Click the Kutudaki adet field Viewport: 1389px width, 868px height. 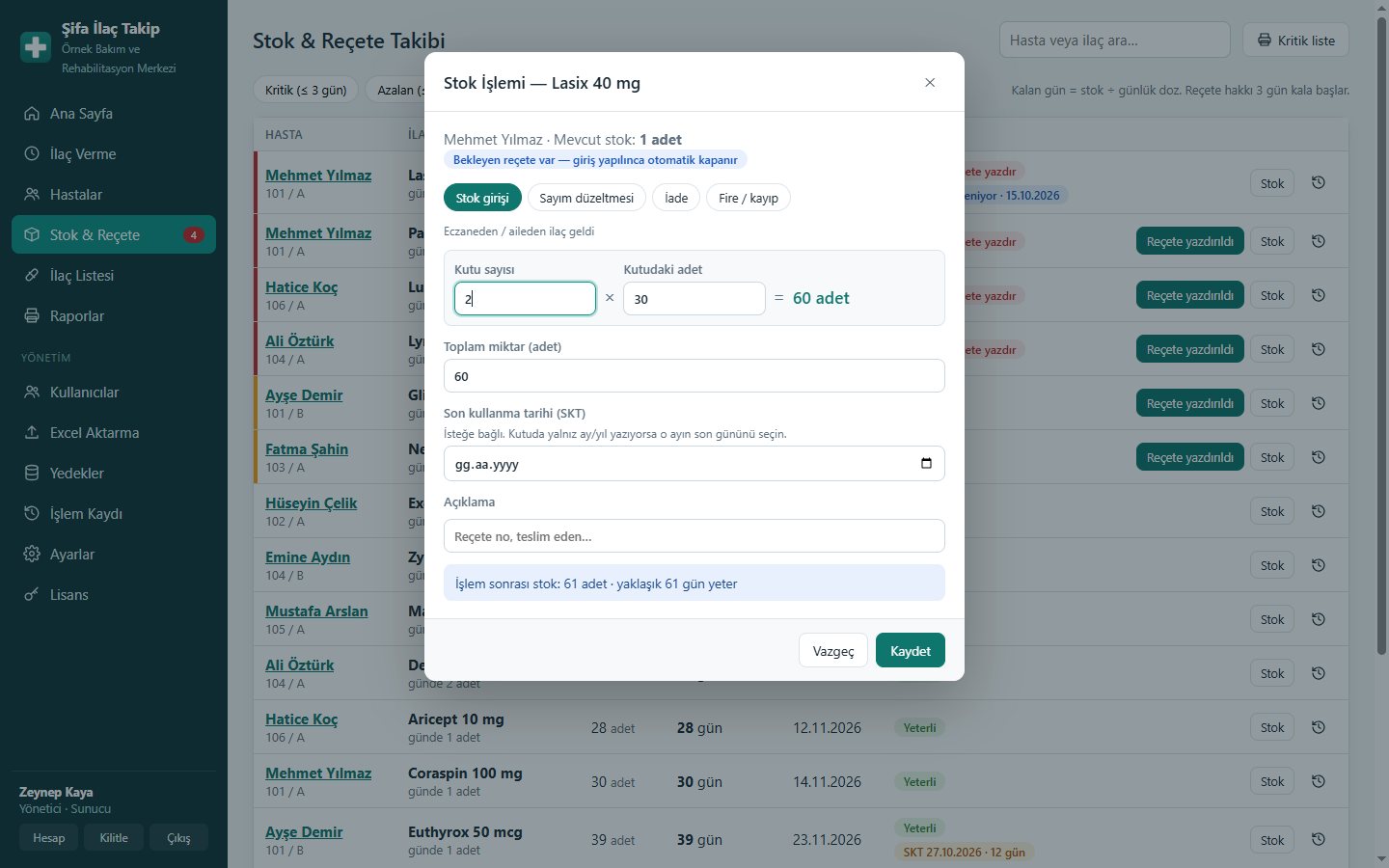(x=694, y=298)
